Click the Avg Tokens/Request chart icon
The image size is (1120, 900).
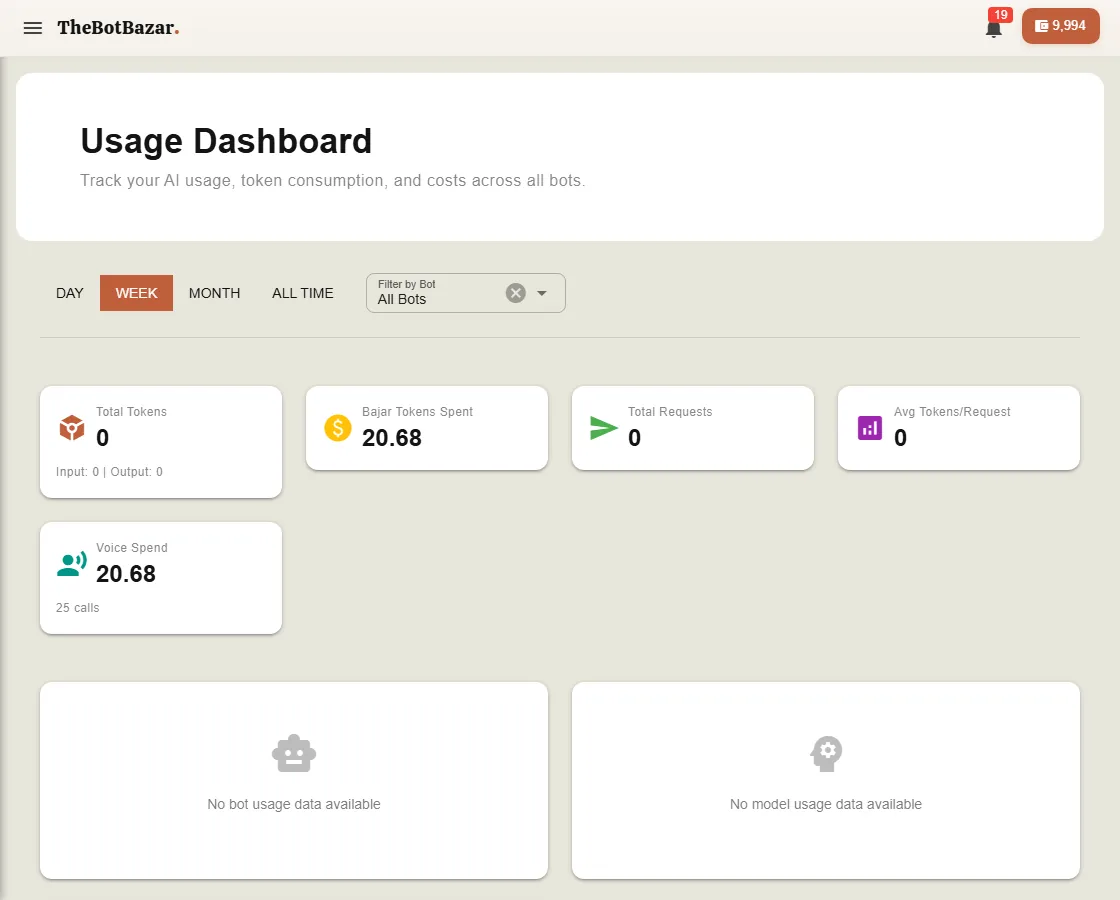[870, 428]
